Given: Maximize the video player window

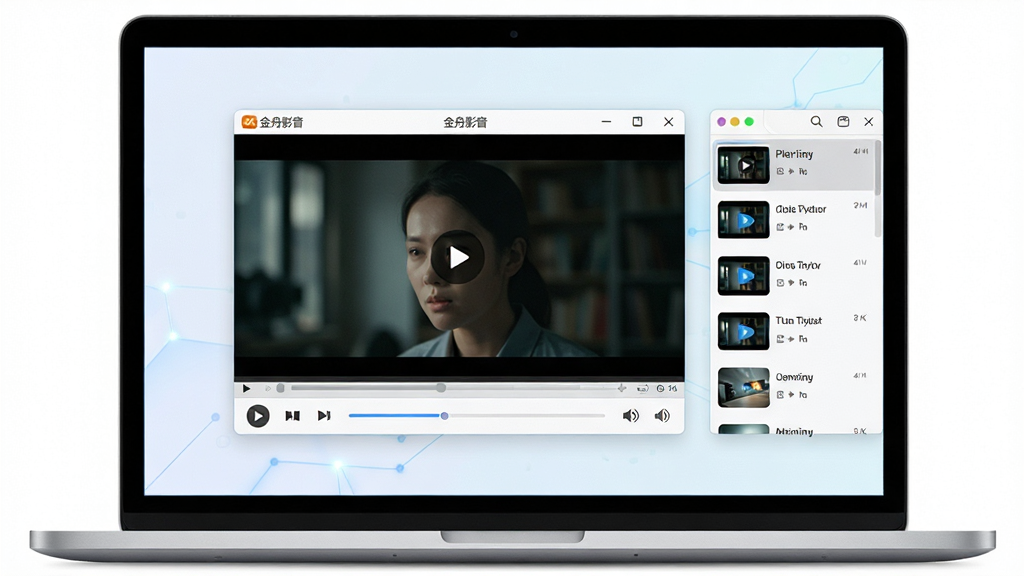Looking at the screenshot, I should tap(637, 121).
